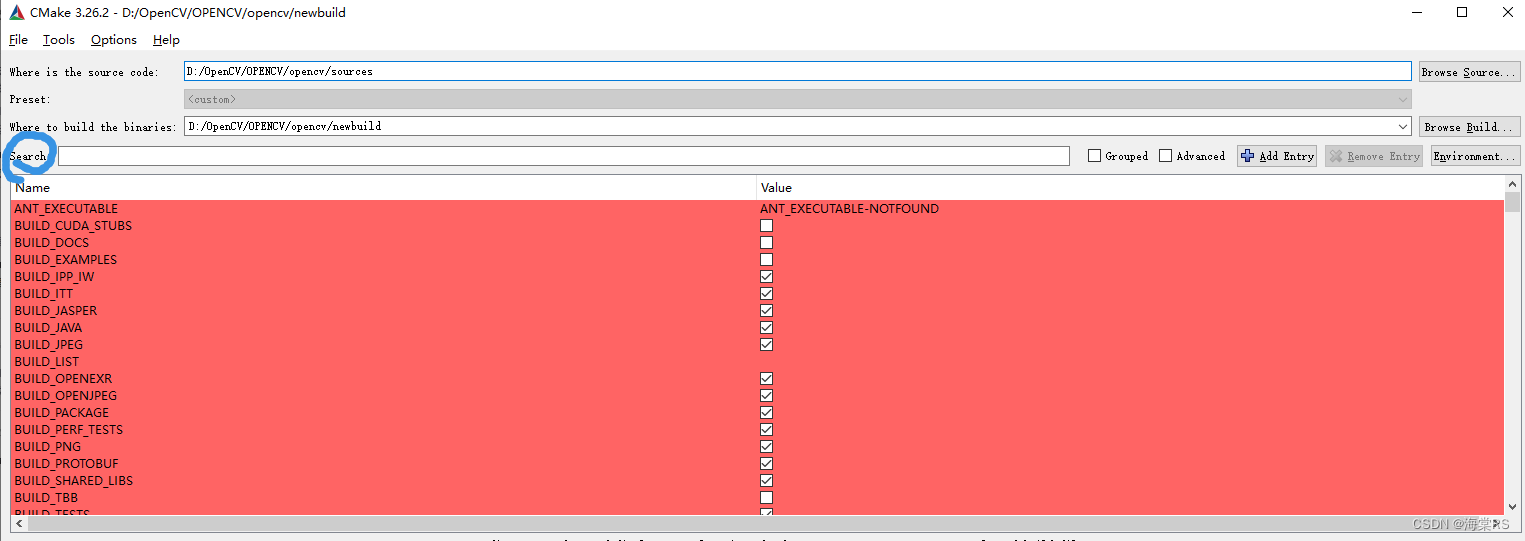Select the BUILD_PROTOBUF row name
Viewport: 1525px width, 541px height.
66,464
